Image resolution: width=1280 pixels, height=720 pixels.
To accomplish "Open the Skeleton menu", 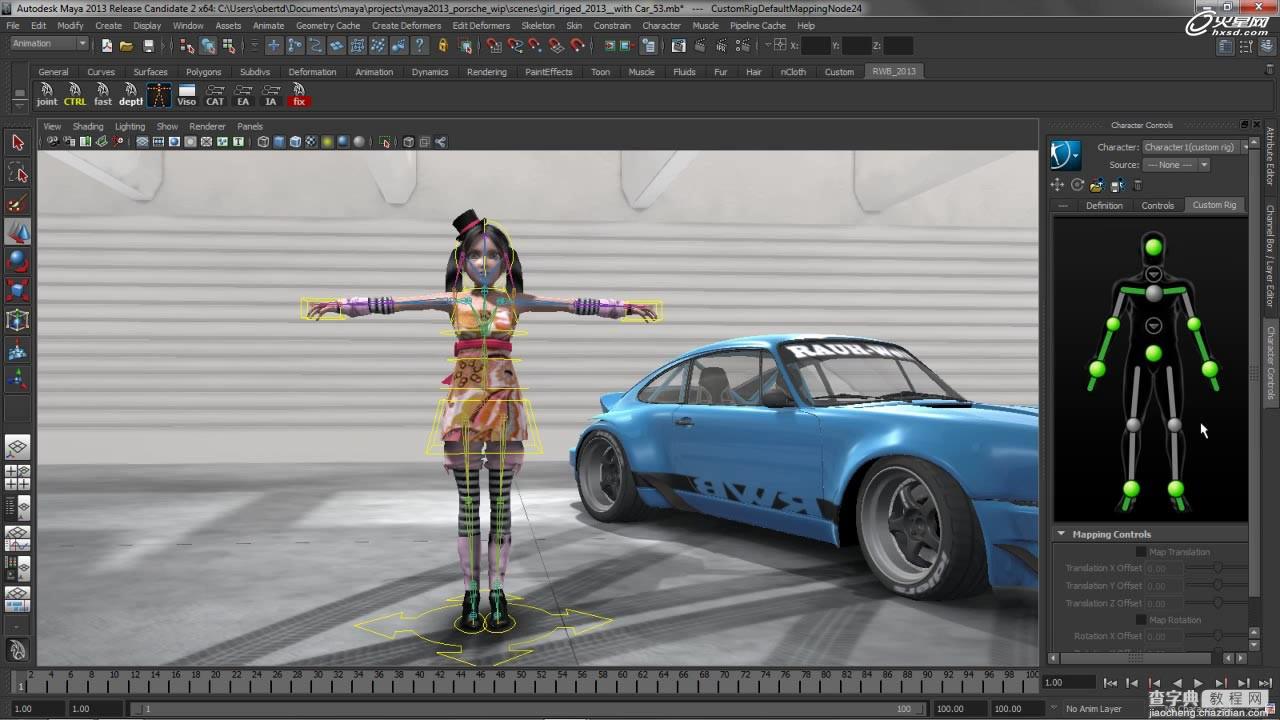I will click(x=538, y=25).
